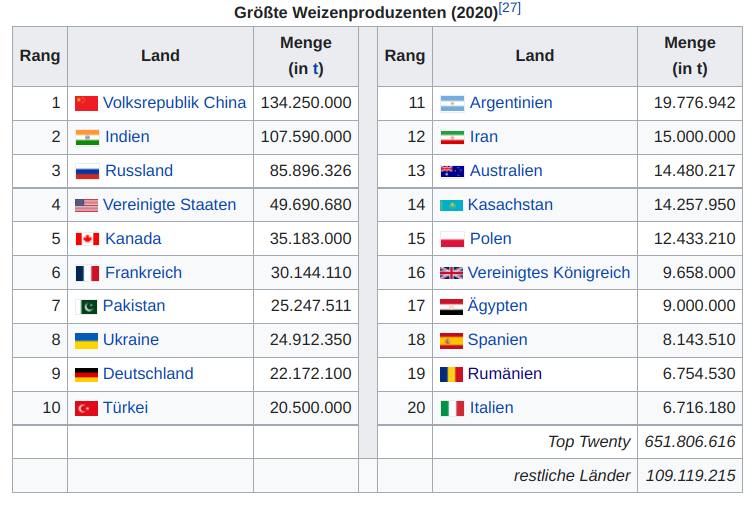Click the Ukraine flag icon
Screen dimensions: 751x506
click(87, 340)
